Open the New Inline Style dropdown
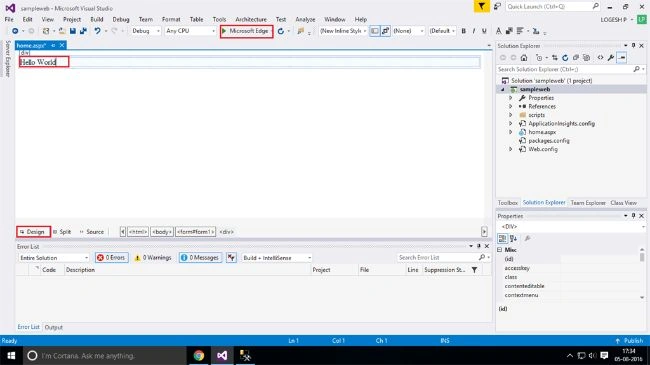The height and width of the screenshot is (365, 650). [x=343, y=31]
